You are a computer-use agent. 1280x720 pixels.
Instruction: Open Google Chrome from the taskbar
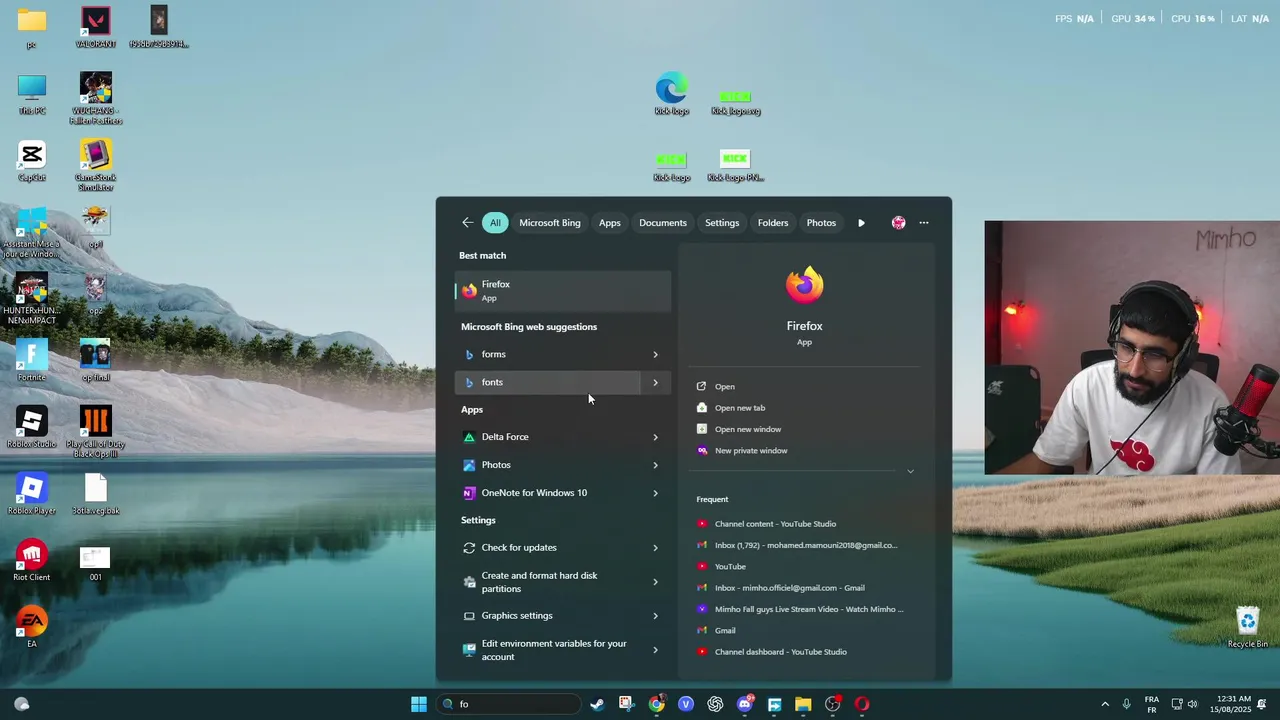coord(656,704)
